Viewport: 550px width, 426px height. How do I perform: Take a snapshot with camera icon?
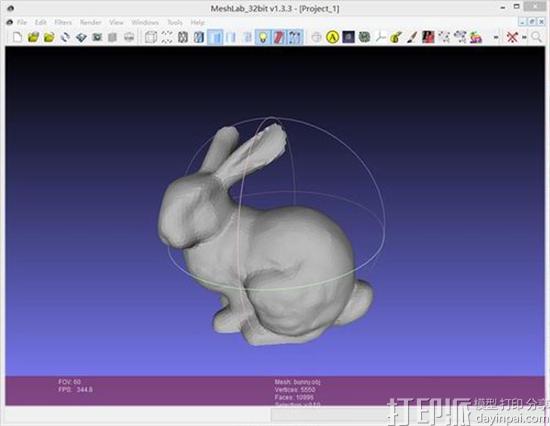point(97,37)
